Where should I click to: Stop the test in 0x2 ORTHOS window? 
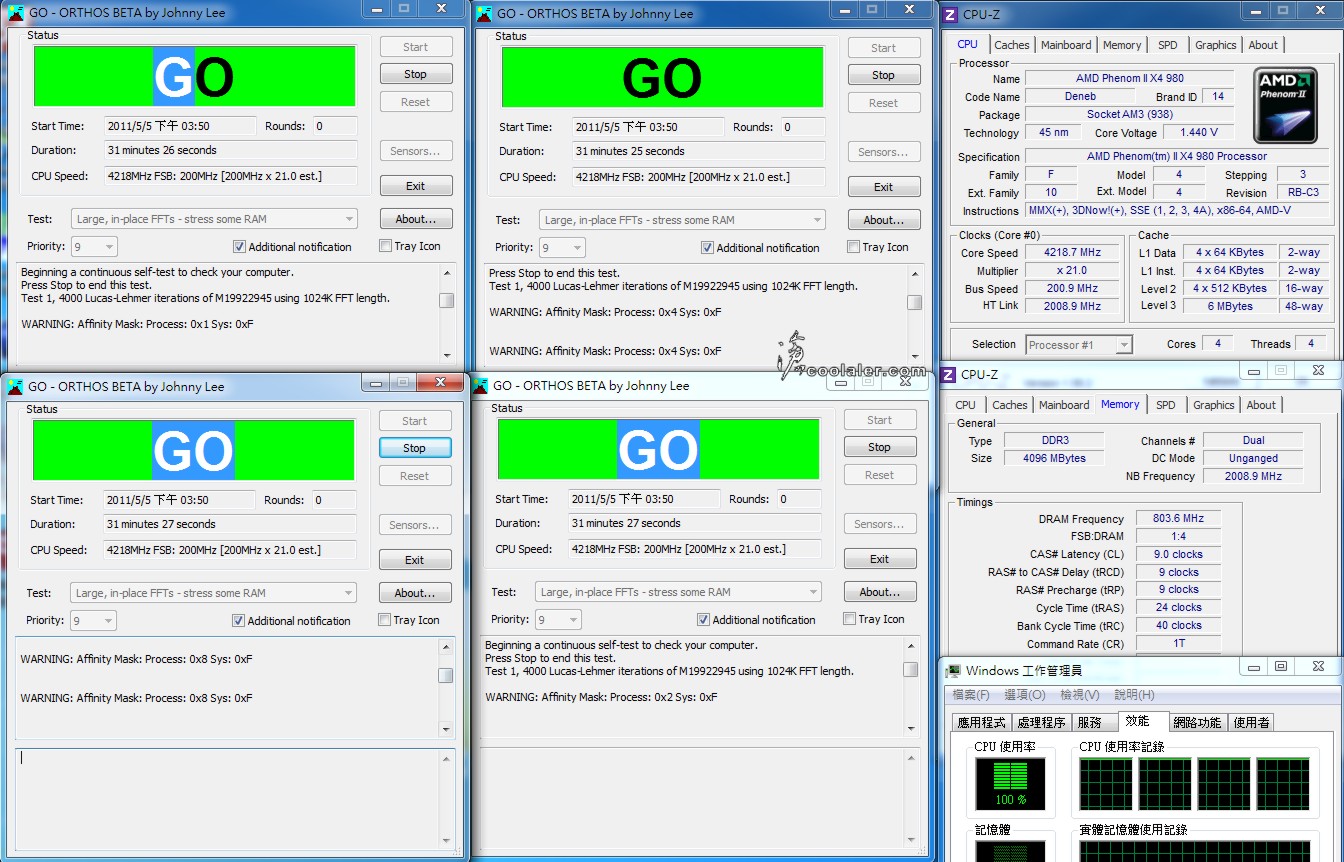click(880, 447)
